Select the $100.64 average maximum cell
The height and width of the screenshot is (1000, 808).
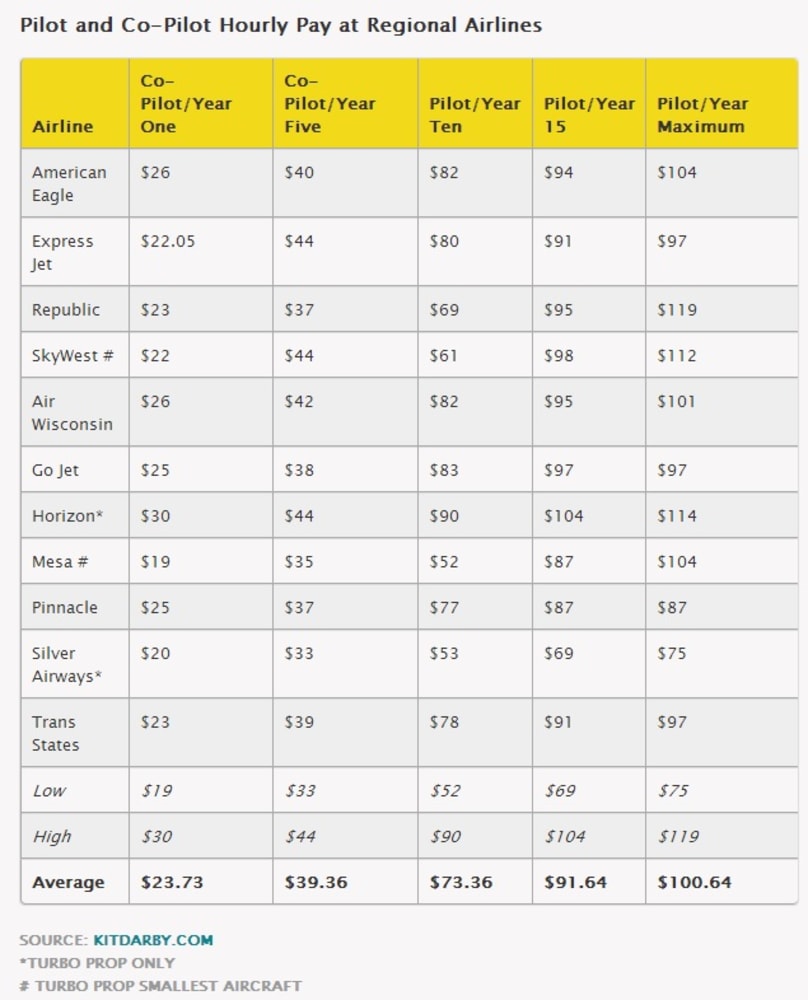tap(694, 883)
